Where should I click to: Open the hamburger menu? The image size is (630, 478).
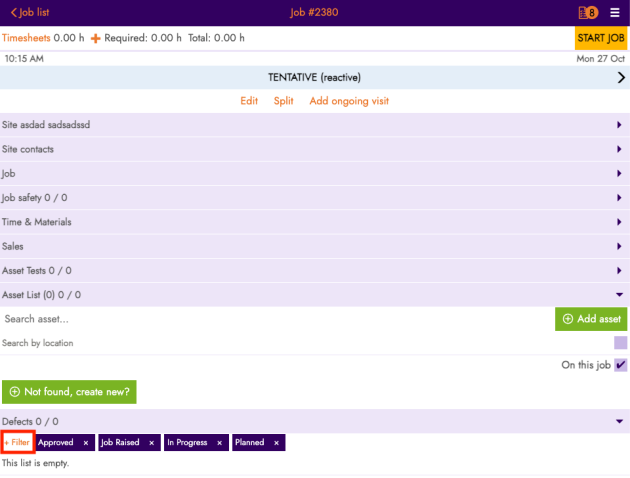click(x=615, y=13)
